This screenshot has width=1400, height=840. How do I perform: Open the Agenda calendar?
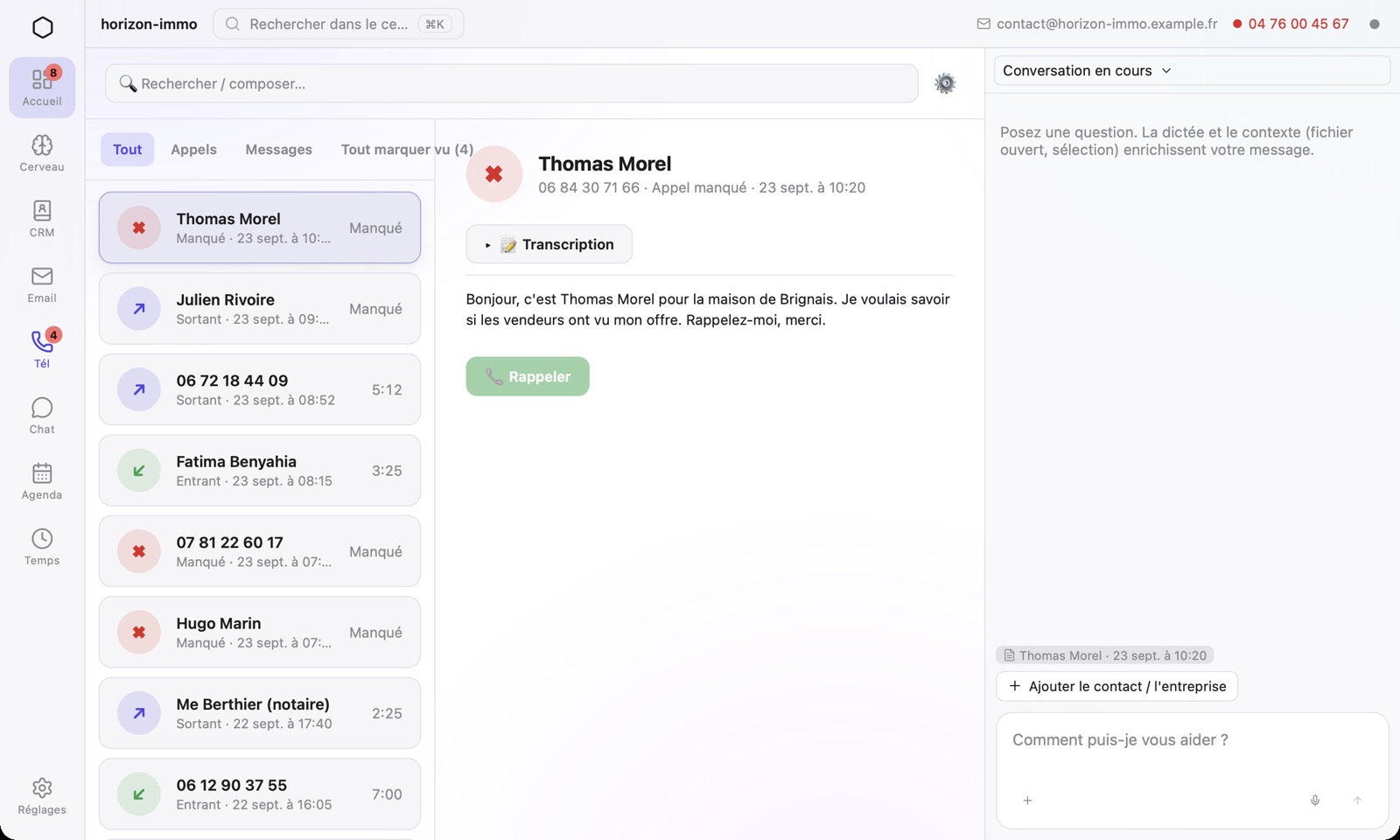click(x=42, y=481)
